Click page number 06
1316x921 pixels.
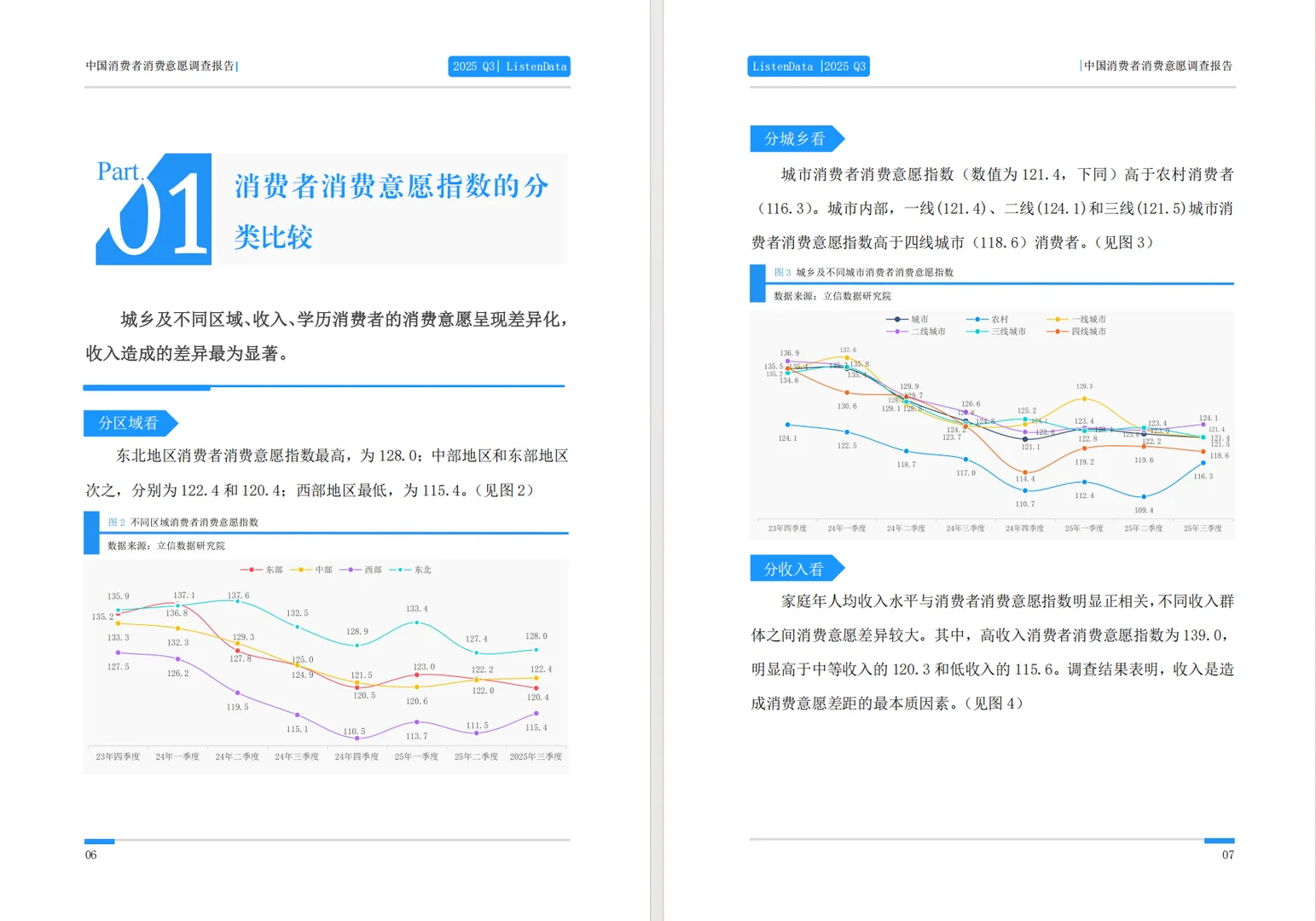click(90, 854)
